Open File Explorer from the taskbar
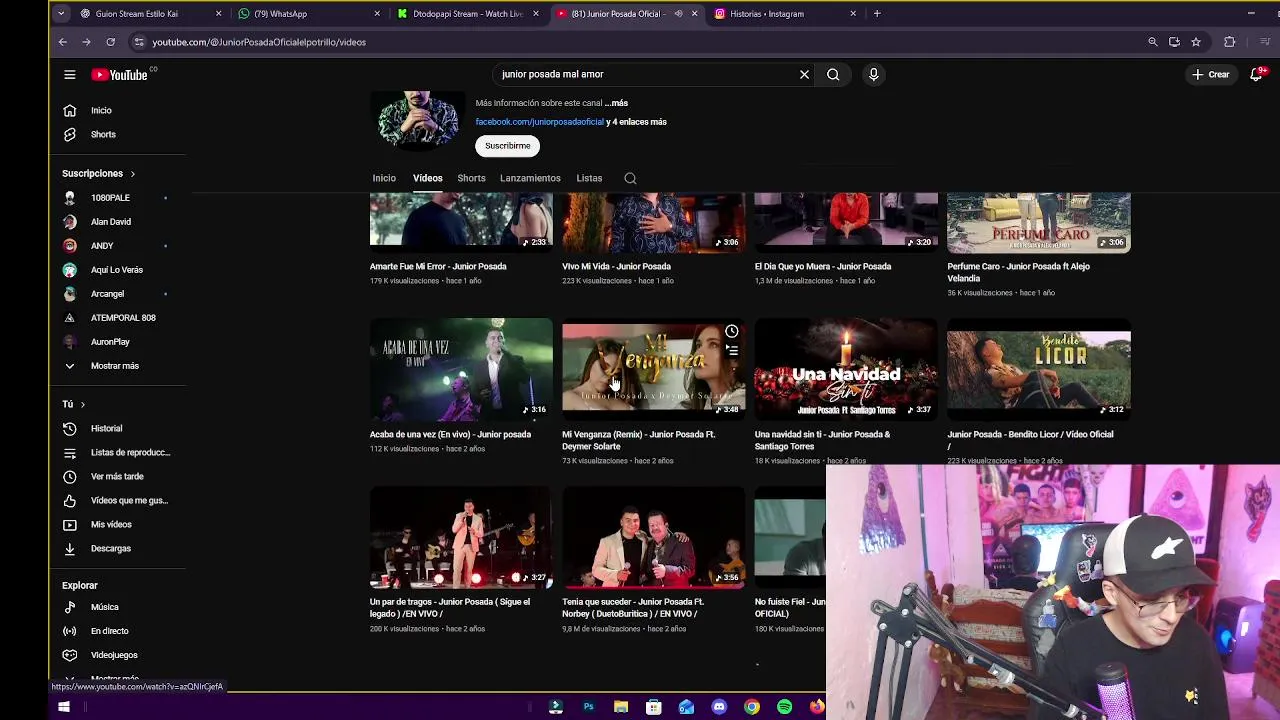 [621, 707]
